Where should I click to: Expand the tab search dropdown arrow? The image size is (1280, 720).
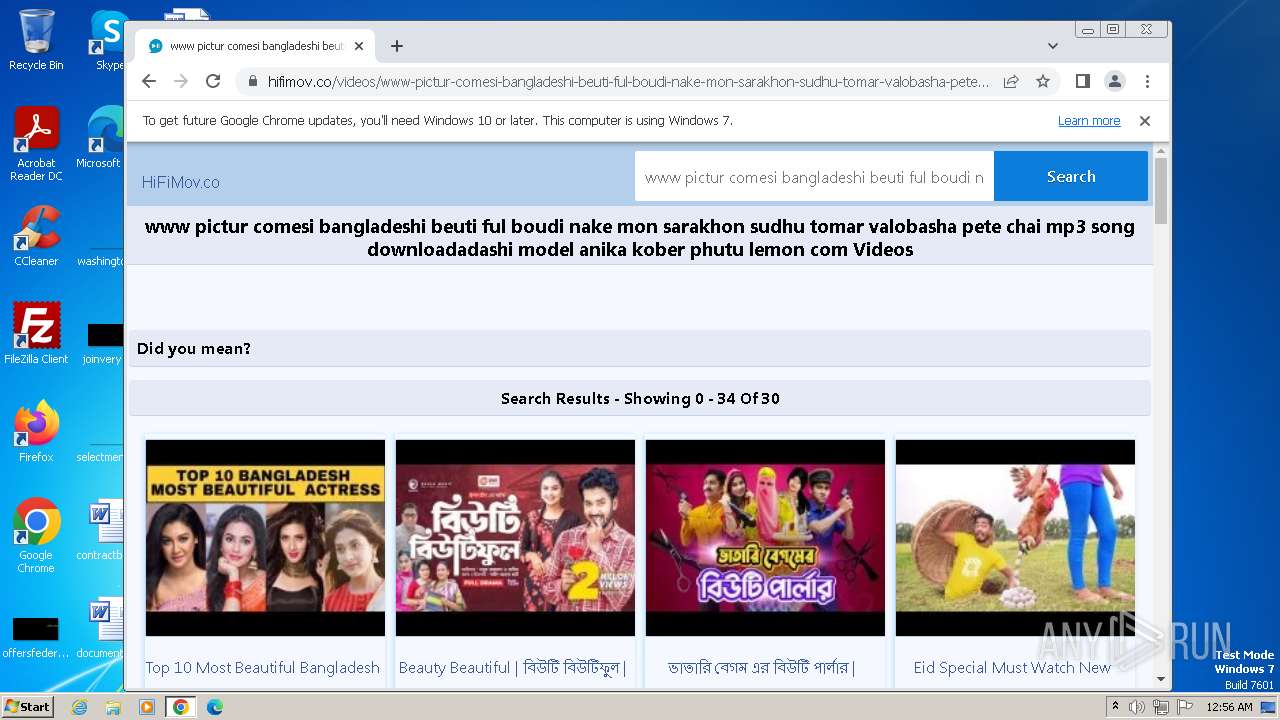click(x=1053, y=46)
